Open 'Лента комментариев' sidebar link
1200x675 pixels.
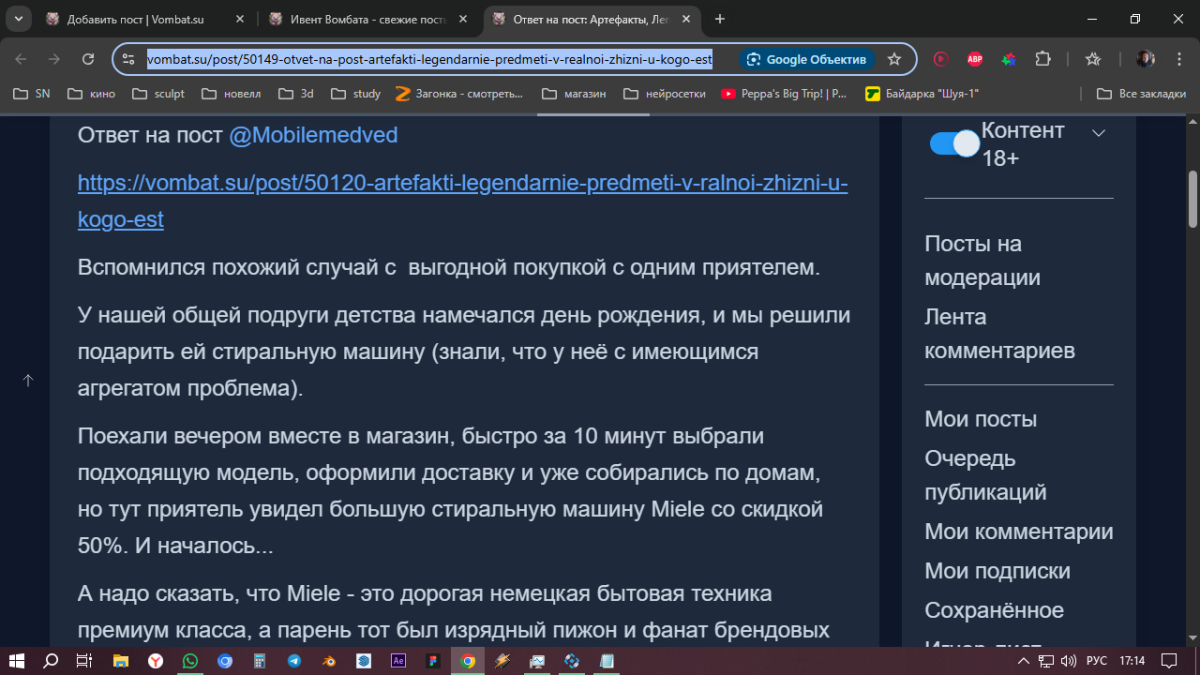[1000, 334]
